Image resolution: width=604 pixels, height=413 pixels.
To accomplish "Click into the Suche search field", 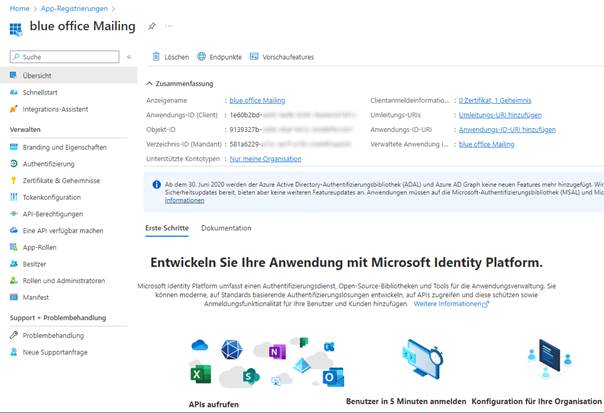I will (x=65, y=57).
